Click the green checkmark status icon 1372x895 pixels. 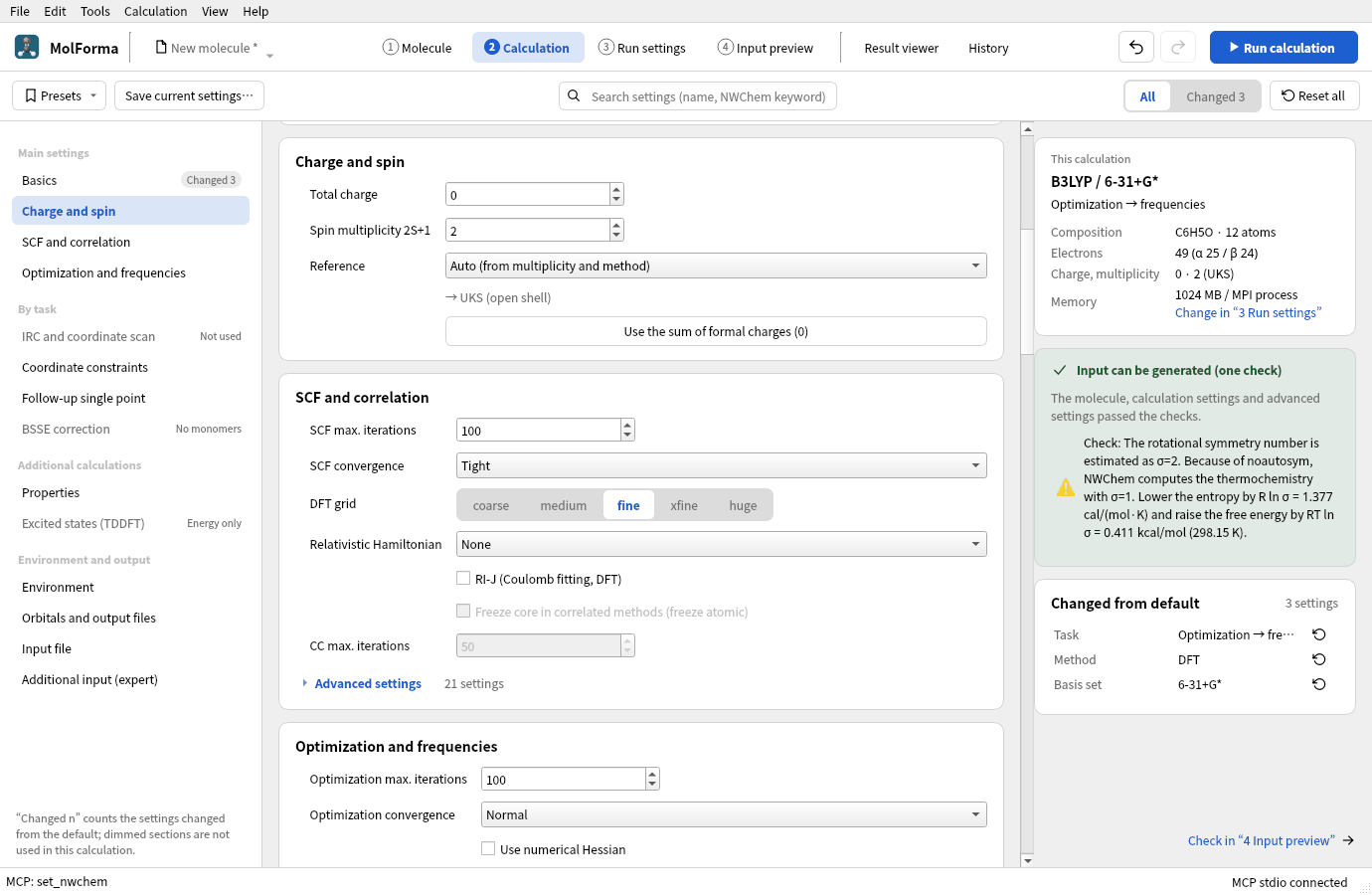tap(1060, 370)
